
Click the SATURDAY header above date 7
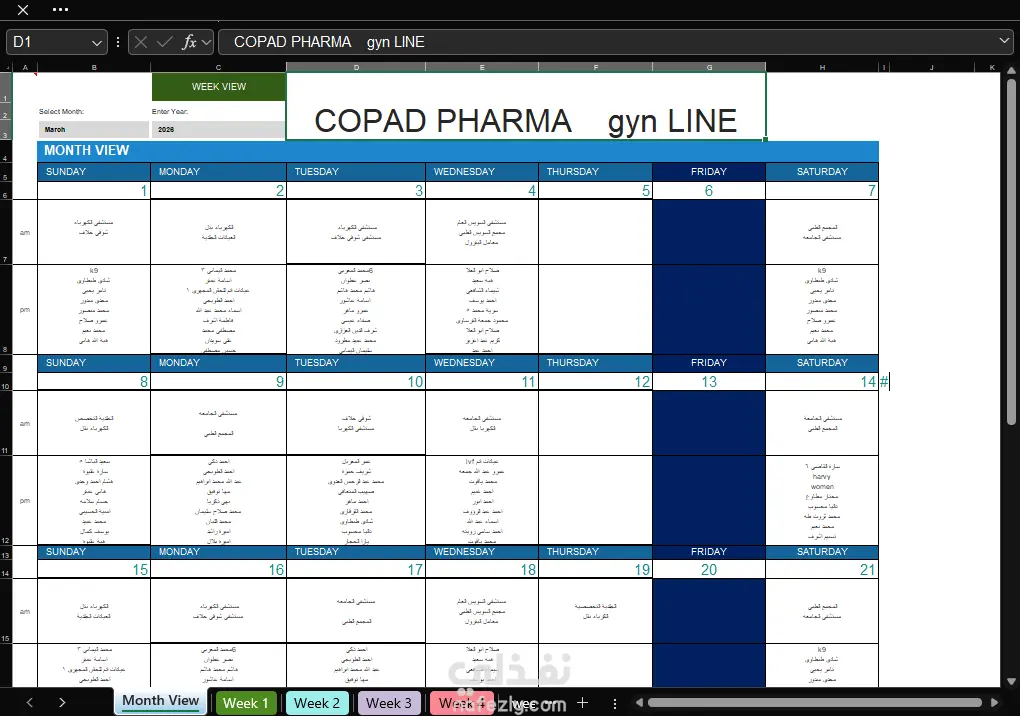point(822,172)
